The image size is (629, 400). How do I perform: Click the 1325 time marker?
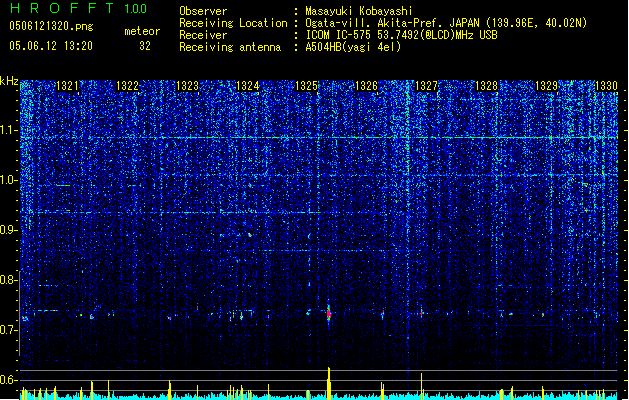click(x=306, y=86)
